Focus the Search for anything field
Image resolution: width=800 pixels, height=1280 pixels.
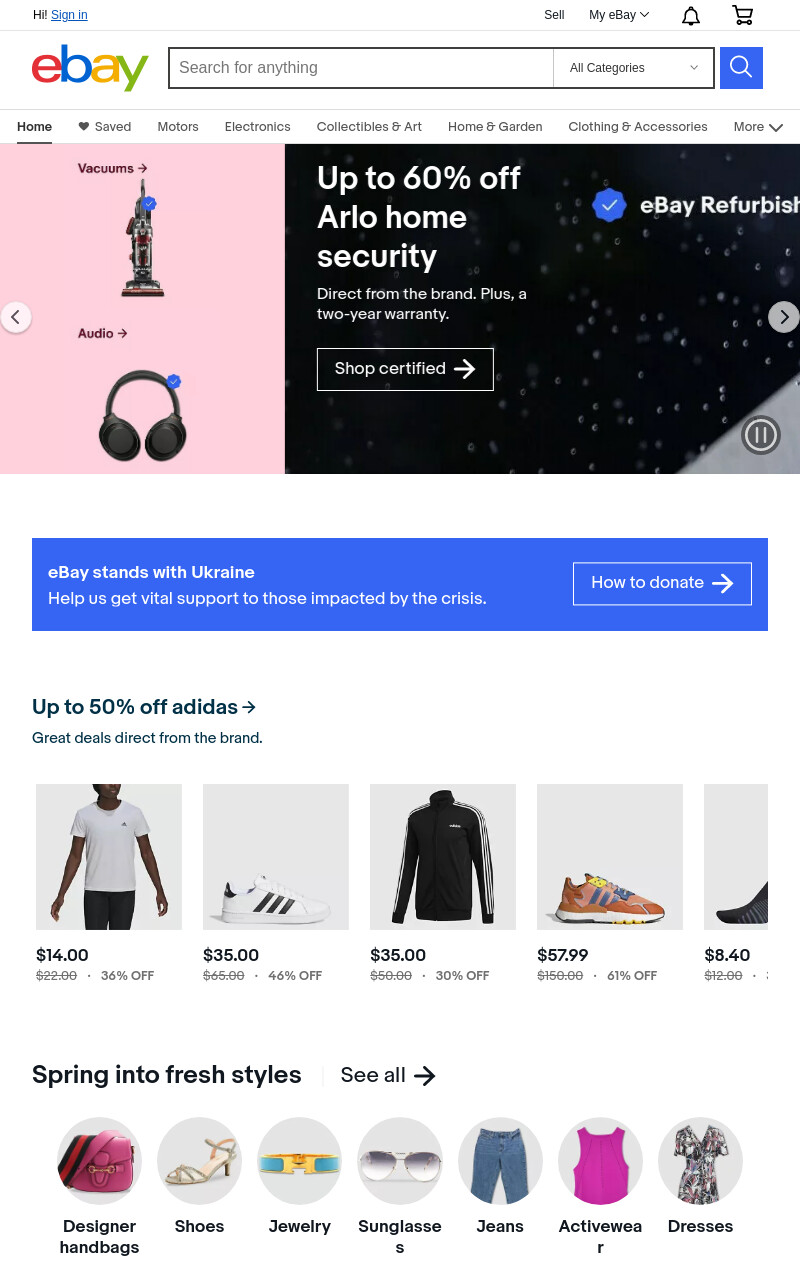(x=361, y=68)
